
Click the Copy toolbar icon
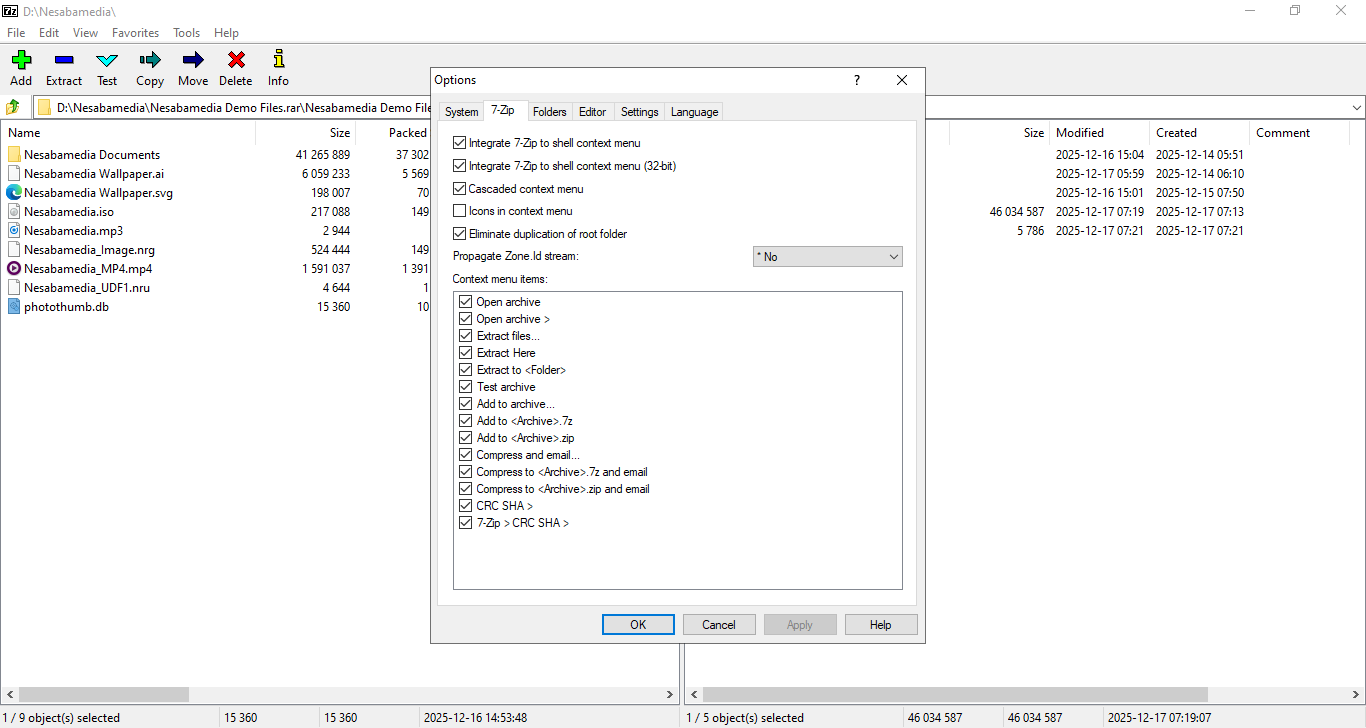pyautogui.click(x=150, y=60)
